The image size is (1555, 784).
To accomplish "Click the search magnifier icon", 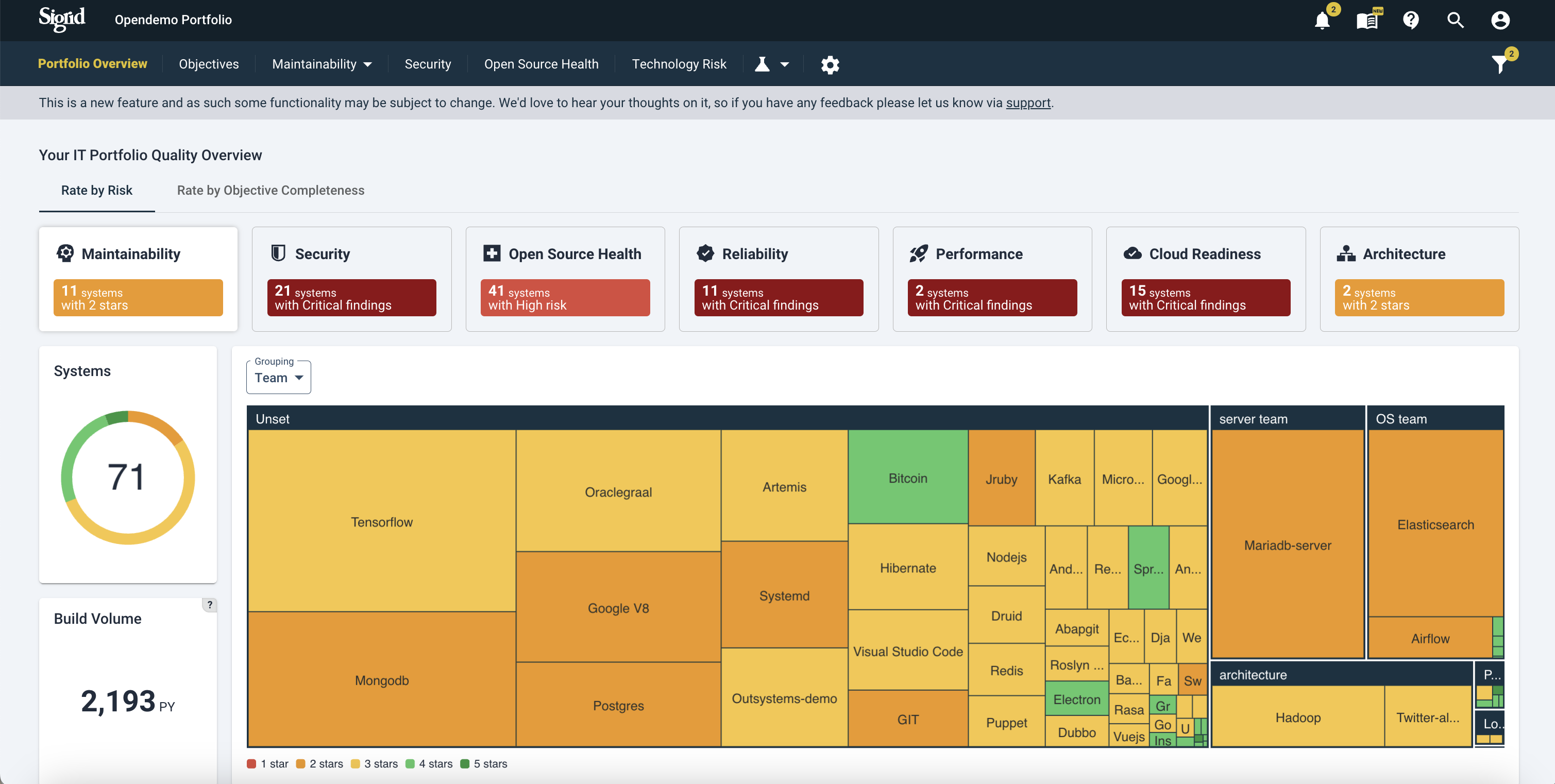I will click(1456, 21).
